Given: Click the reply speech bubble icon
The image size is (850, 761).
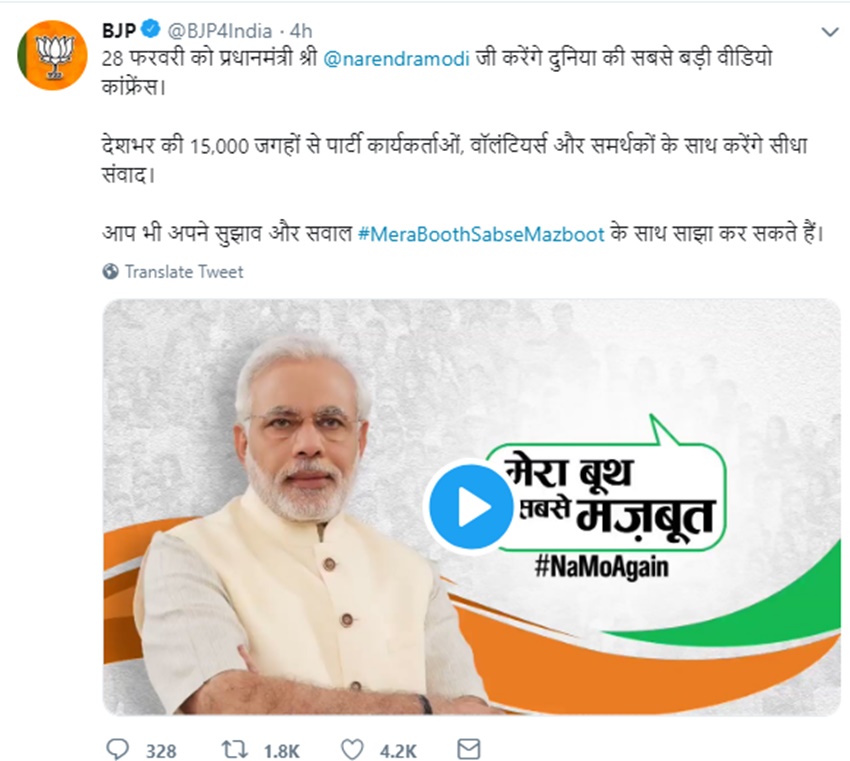Looking at the screenshot, I should point(117,750).
